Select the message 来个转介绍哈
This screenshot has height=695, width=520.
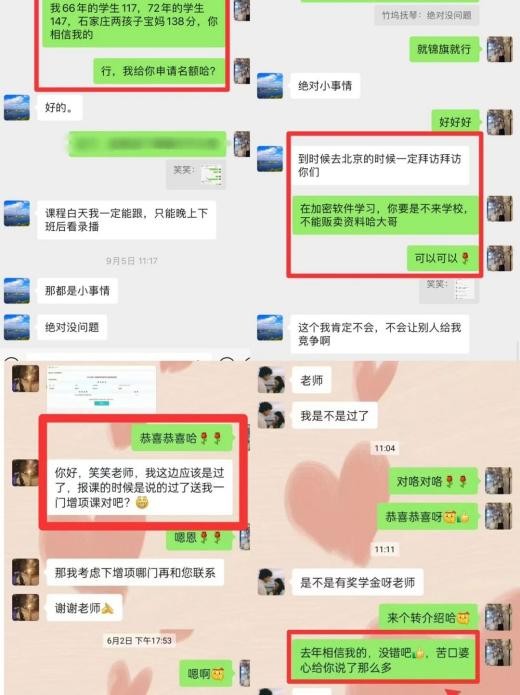click(428, 617)
